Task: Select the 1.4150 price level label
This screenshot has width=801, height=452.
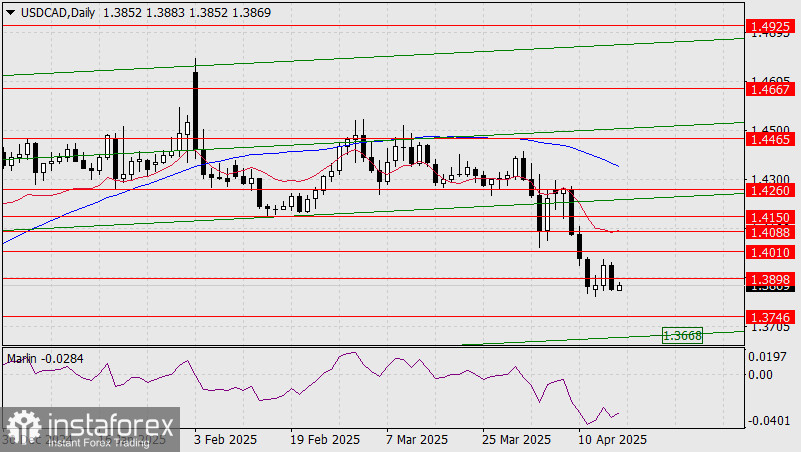Action: tap(770, 218)
